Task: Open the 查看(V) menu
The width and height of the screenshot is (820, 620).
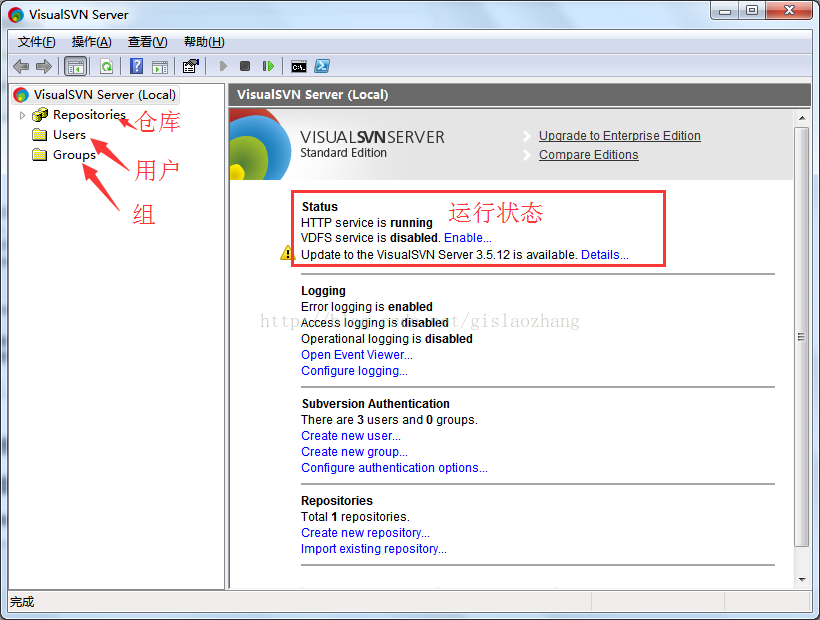Action: point(147,42)
